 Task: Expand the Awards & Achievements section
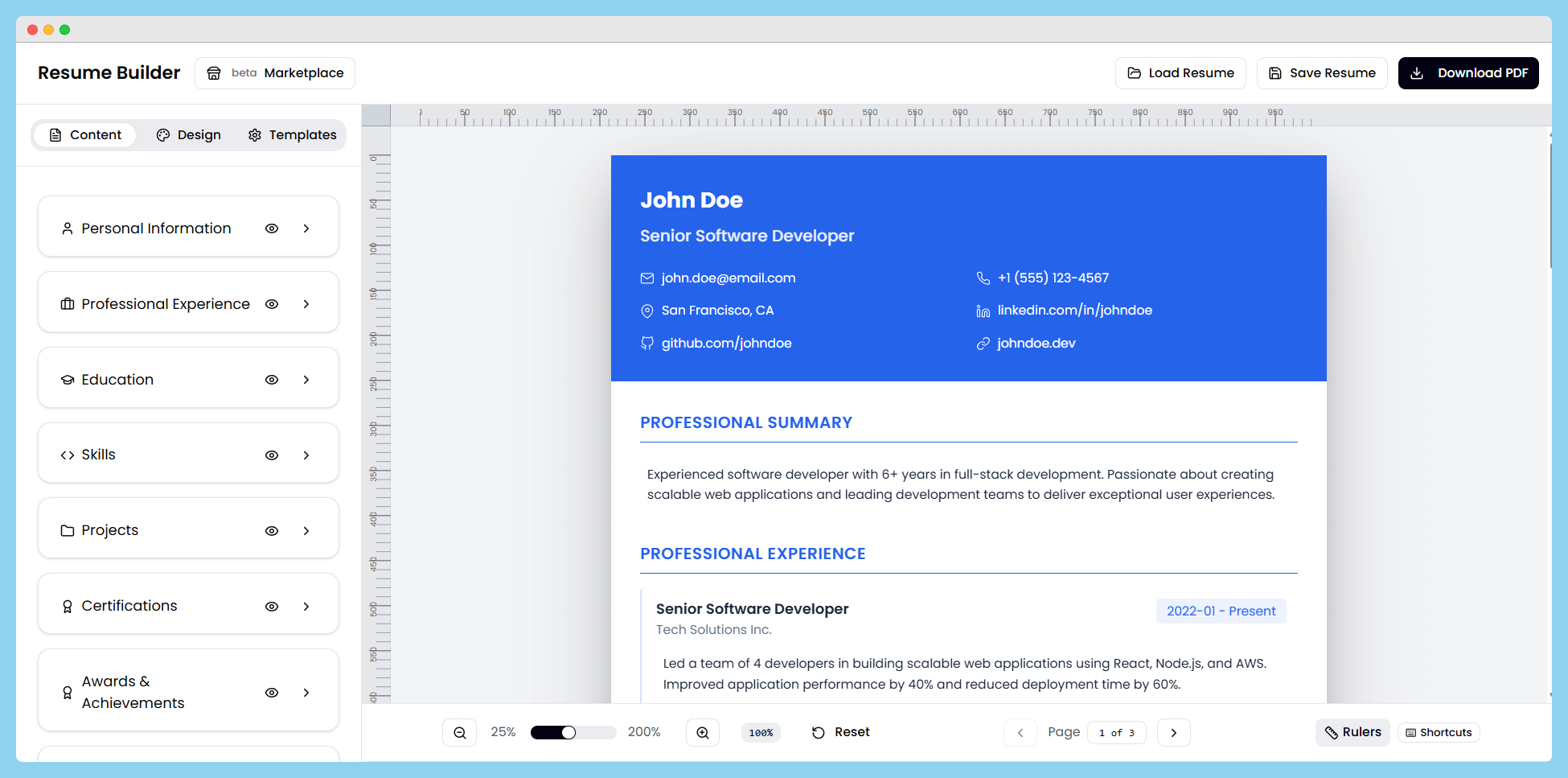(306, 692)
